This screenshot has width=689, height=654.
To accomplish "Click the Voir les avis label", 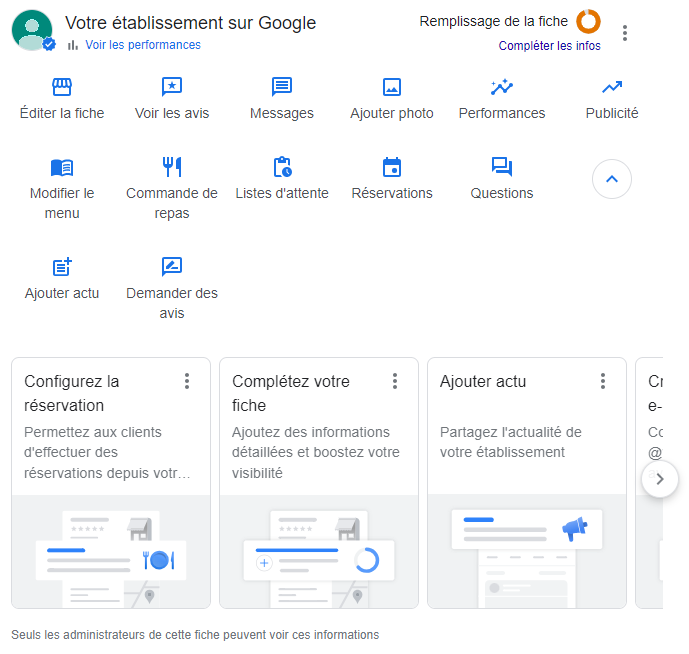I will 172,113.
